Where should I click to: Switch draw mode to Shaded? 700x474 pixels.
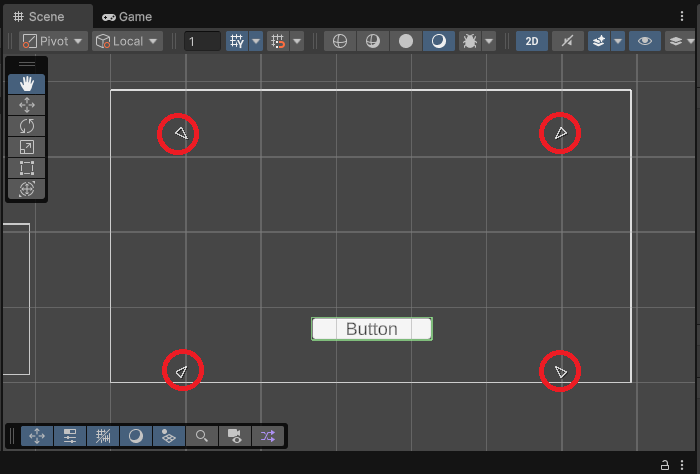click(439, 42)
